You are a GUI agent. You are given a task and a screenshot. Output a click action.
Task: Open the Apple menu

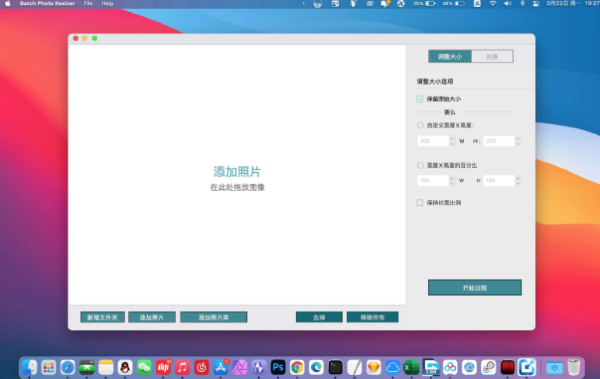coord(8,3)
